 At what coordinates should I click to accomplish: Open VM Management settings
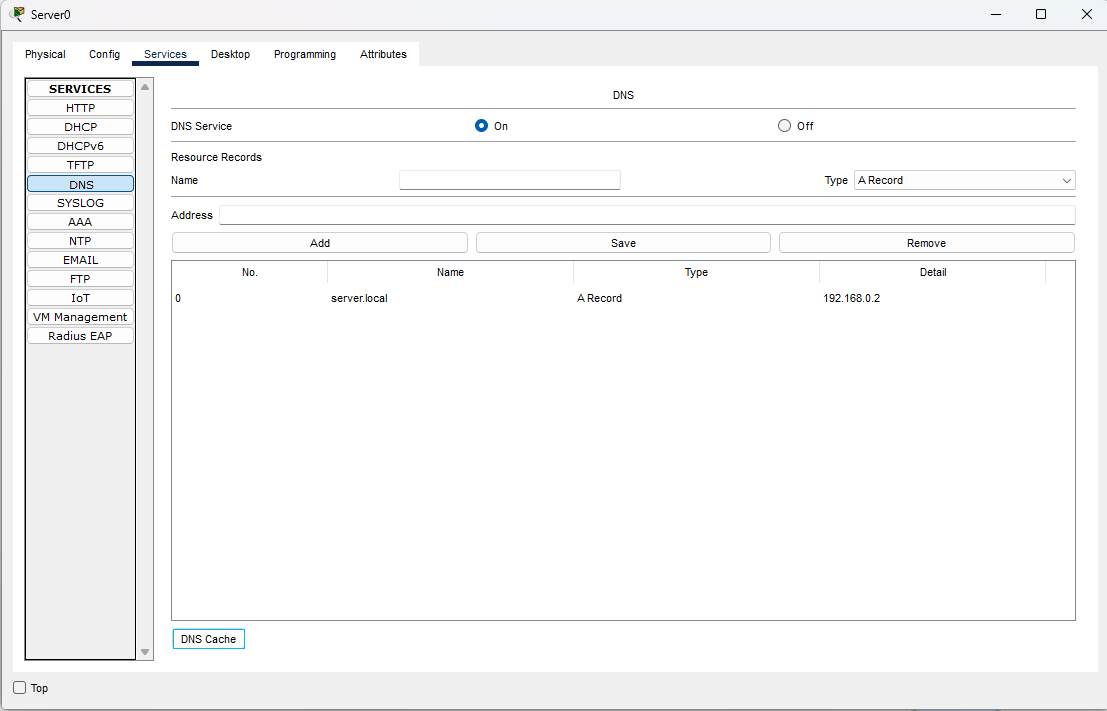[x=80, y=316]
